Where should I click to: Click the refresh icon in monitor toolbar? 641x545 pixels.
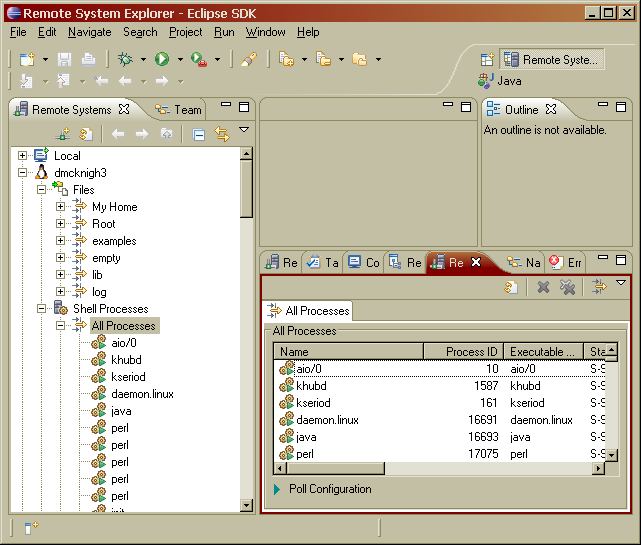click(x=511, y=287)
